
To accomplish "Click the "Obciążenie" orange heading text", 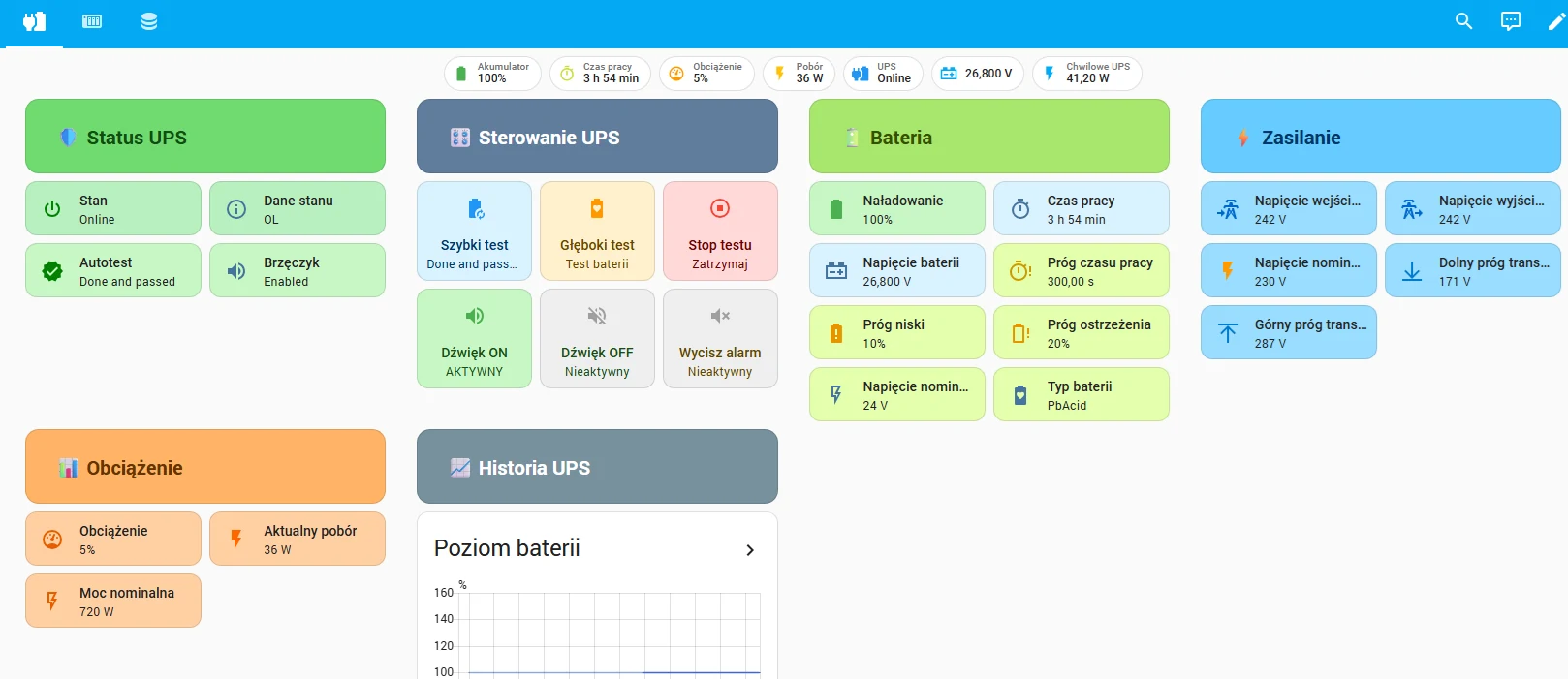I will pos(135,468).
